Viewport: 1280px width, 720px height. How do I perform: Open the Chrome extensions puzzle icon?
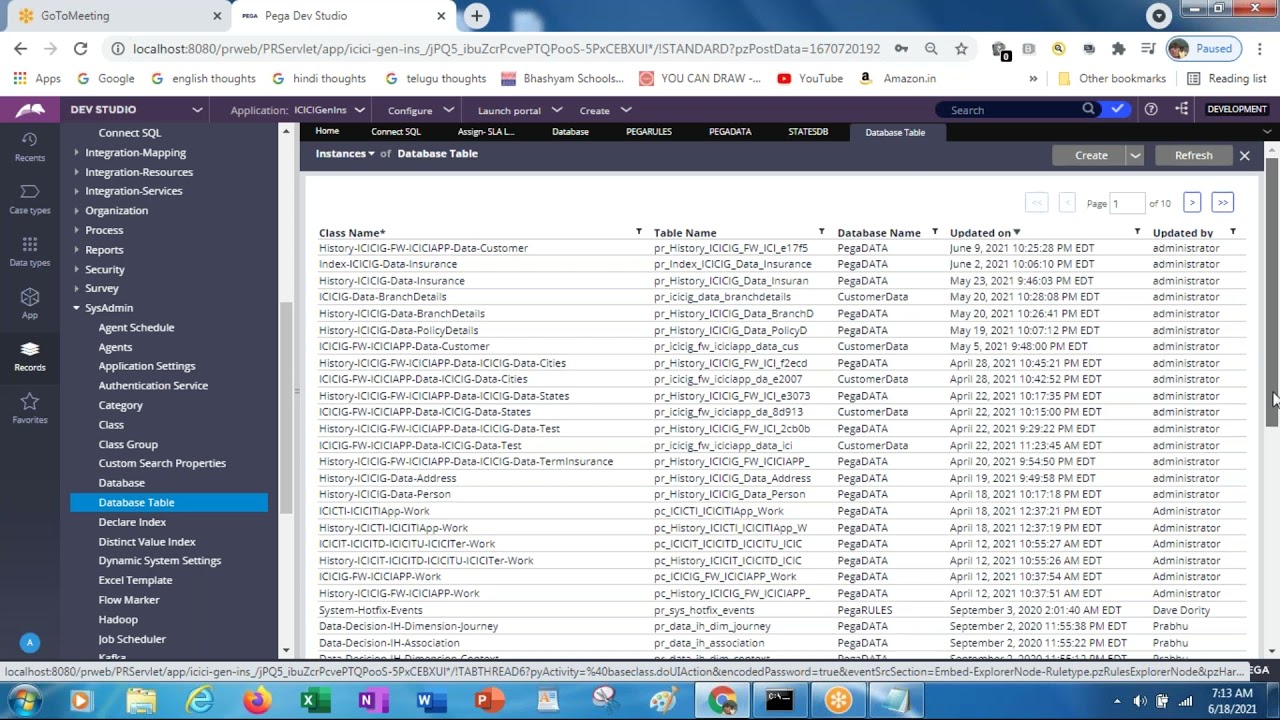click(x=1119, y=48)
